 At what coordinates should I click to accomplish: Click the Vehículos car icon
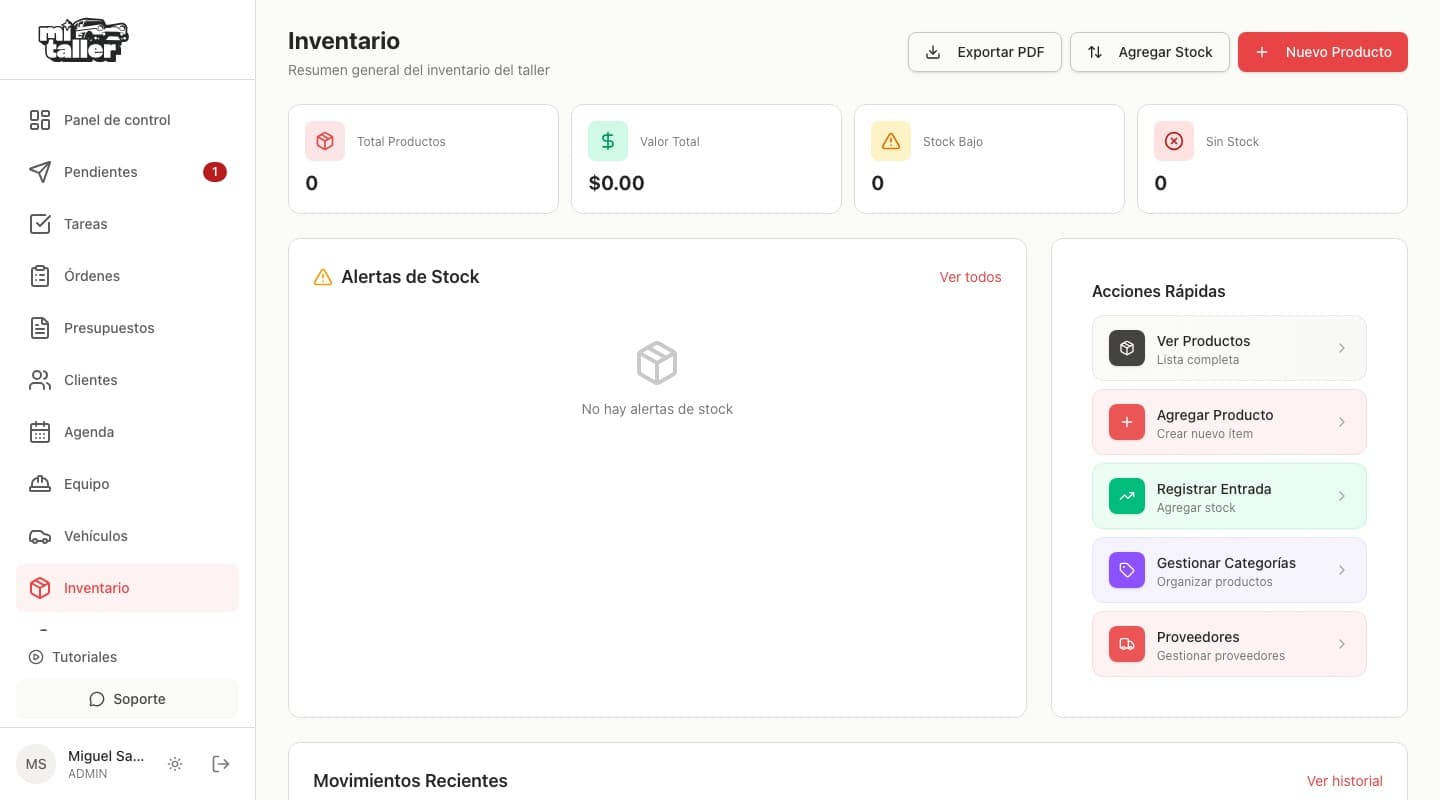[x=40, y=536]
